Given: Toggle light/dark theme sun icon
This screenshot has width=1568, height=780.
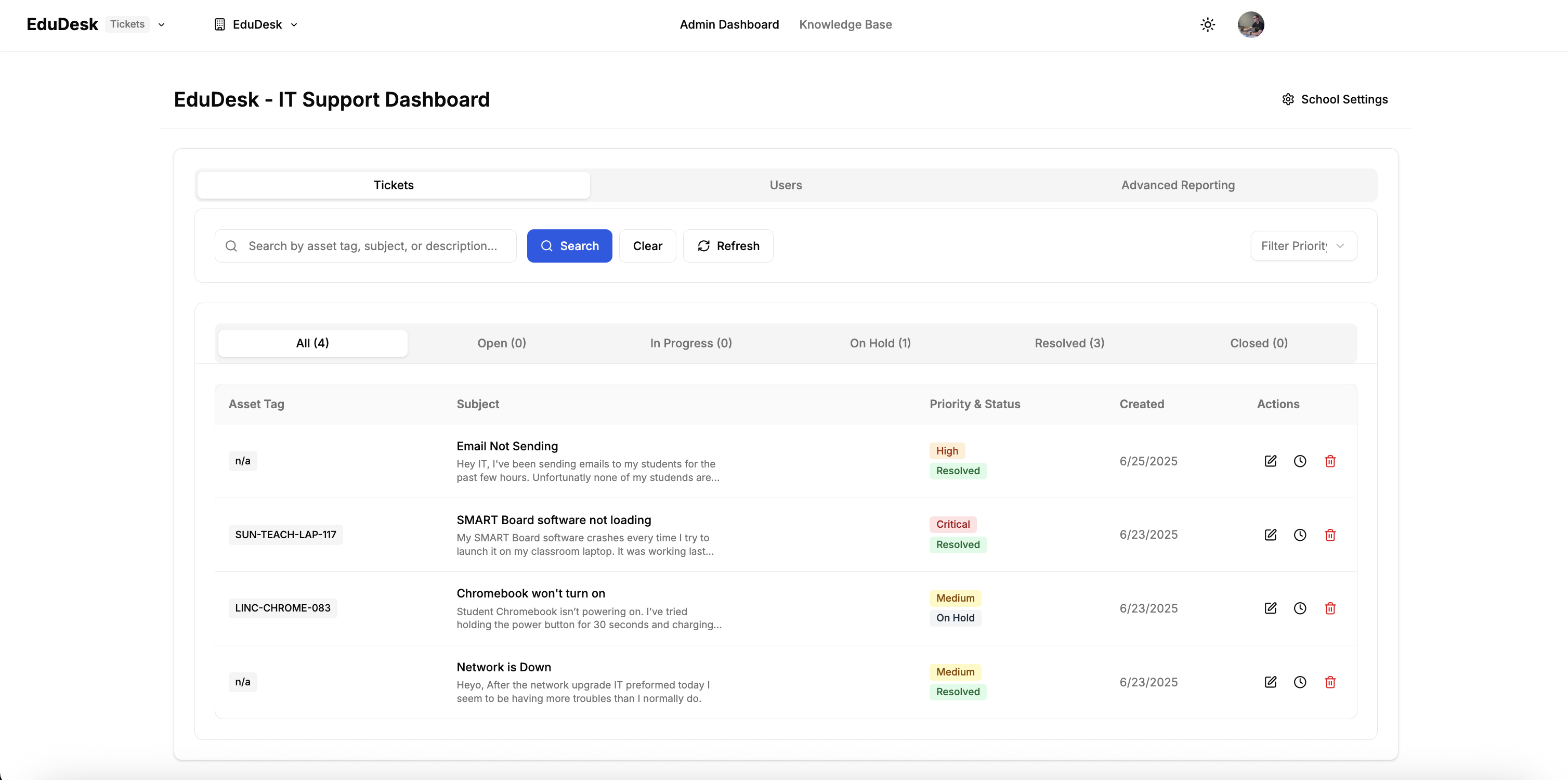Looking at the screenshot, I should (x=1207, y=24).
